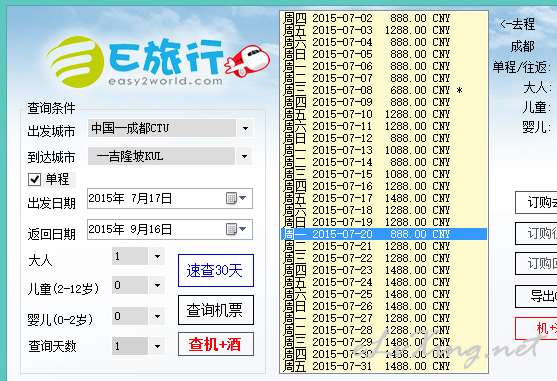This screenshot has height=381, width=557.
Task: Select the row 2015-07-28 1288.00 CNY
Action: coord(384,330)
